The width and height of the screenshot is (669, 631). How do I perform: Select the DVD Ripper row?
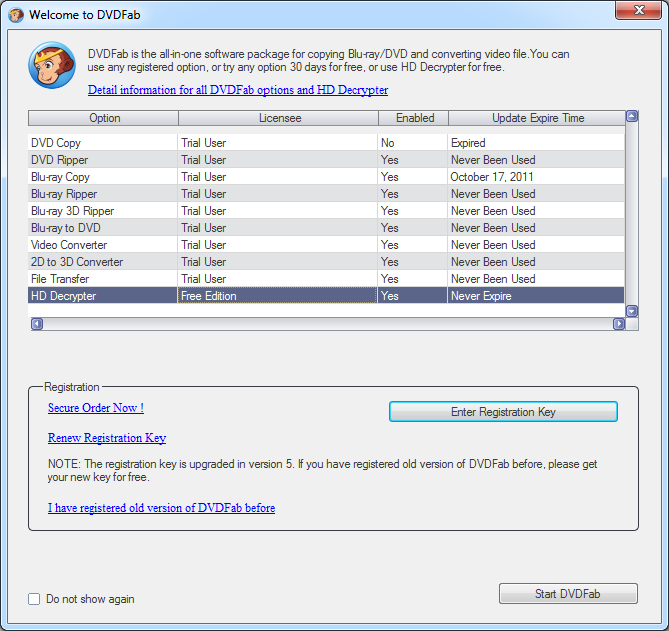point(326,160)
